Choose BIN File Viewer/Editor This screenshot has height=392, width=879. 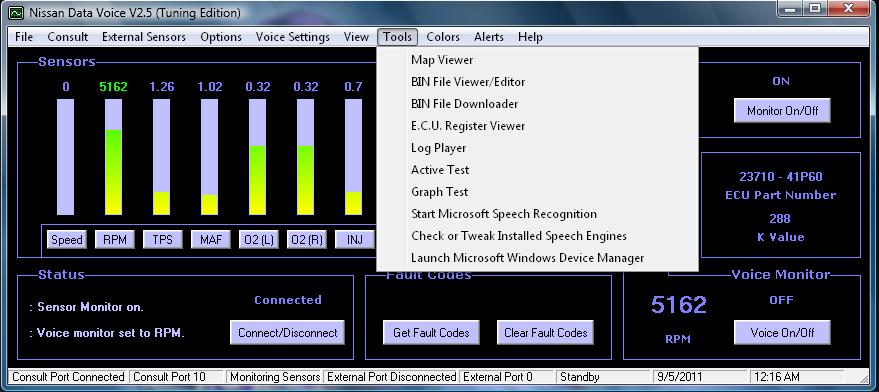[x=537, y=82]
